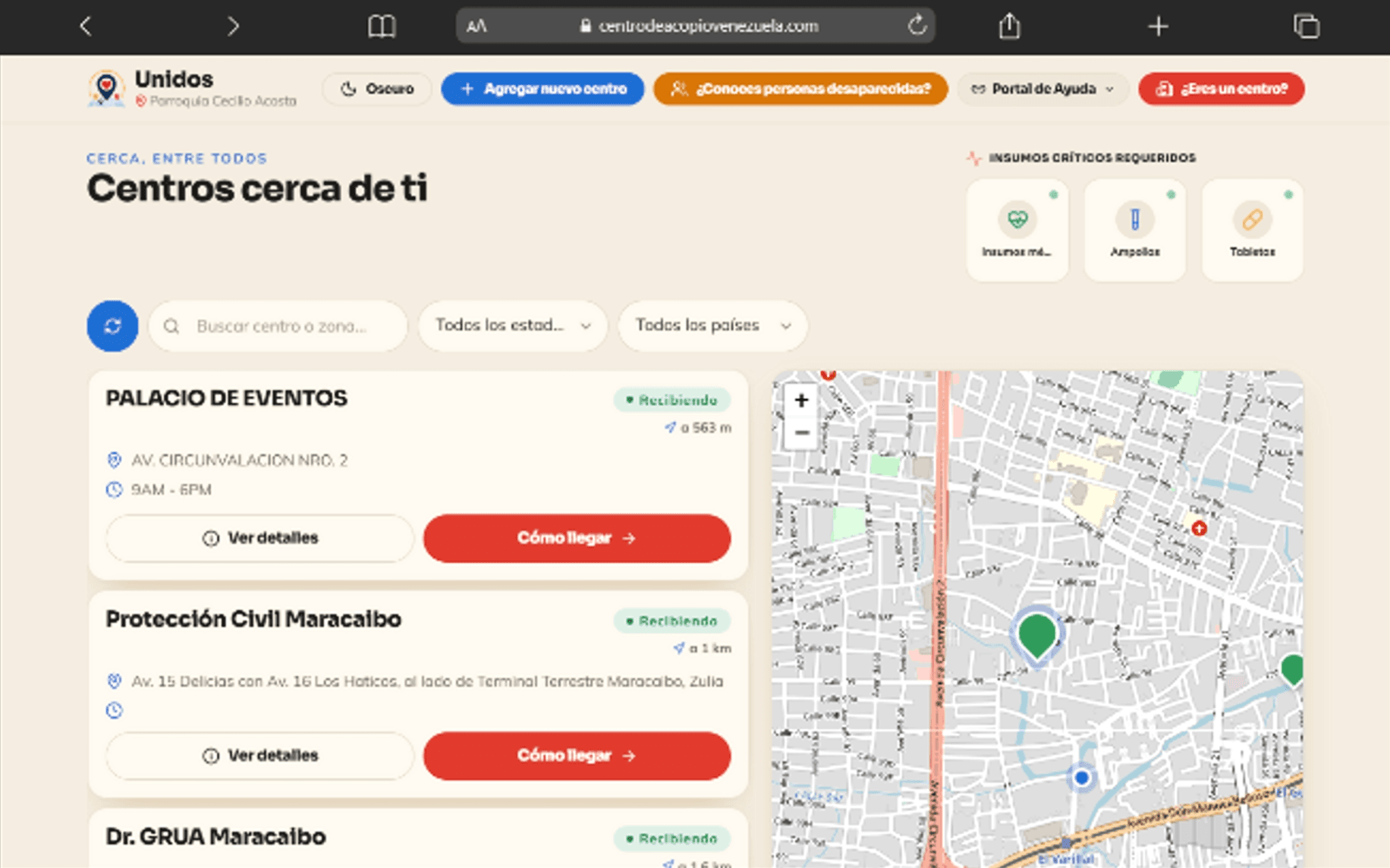Click the Centros cerca de ti heading
The height and width of the screenshot is (868, 1390).
[x=257, y=188]
